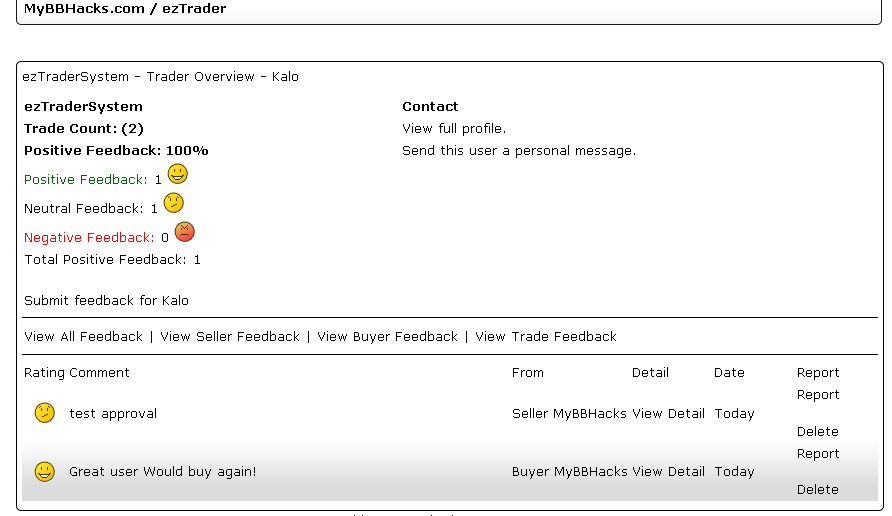Switch to View All Feedback
This screenshot has height=516, width=892.
(83, 337)
